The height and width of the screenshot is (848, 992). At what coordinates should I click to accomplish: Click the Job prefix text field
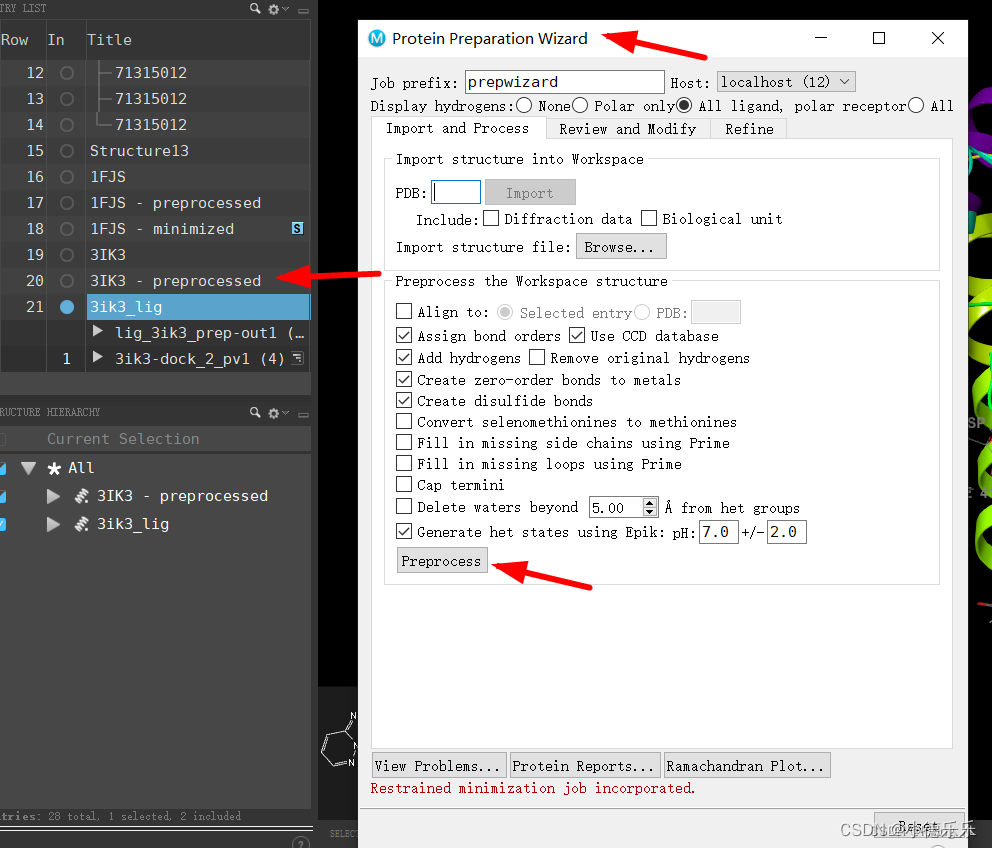564,82
